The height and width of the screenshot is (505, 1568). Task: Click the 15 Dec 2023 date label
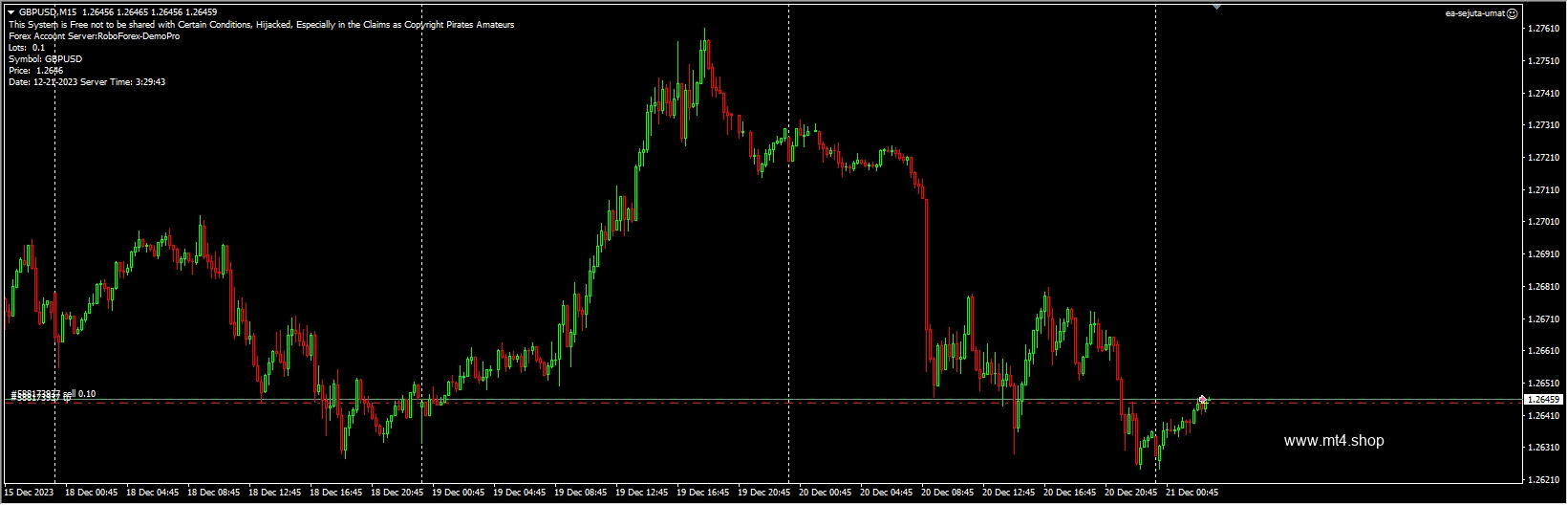[x=27, y=493]
